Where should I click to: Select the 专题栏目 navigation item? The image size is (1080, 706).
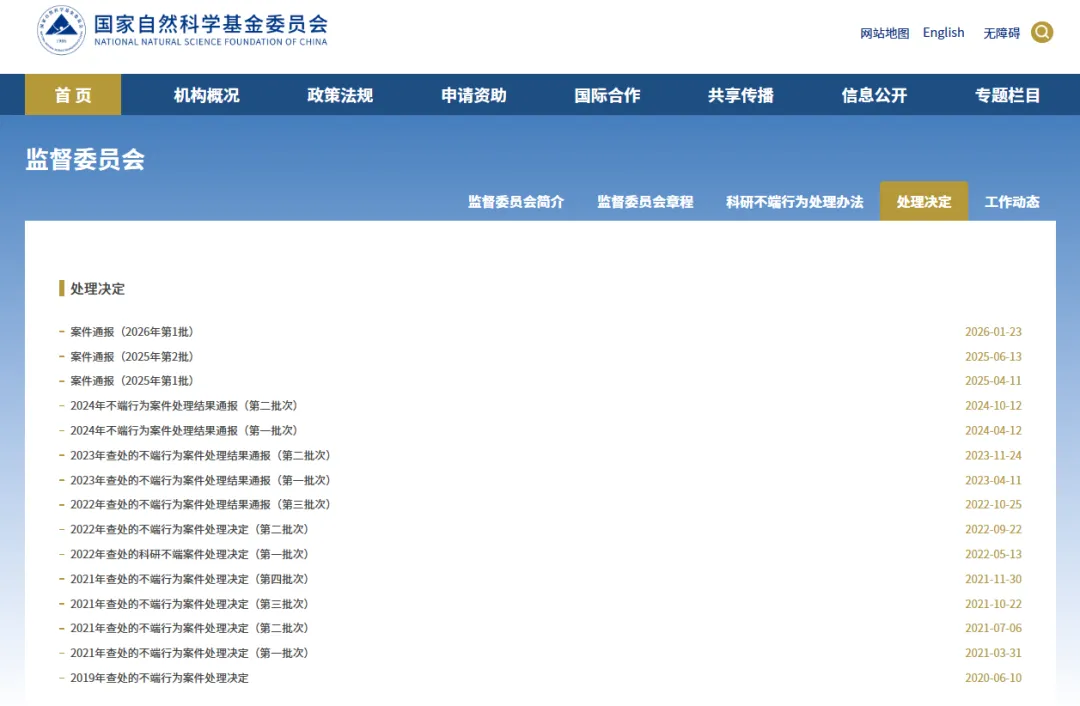(x=1008, y=95)
